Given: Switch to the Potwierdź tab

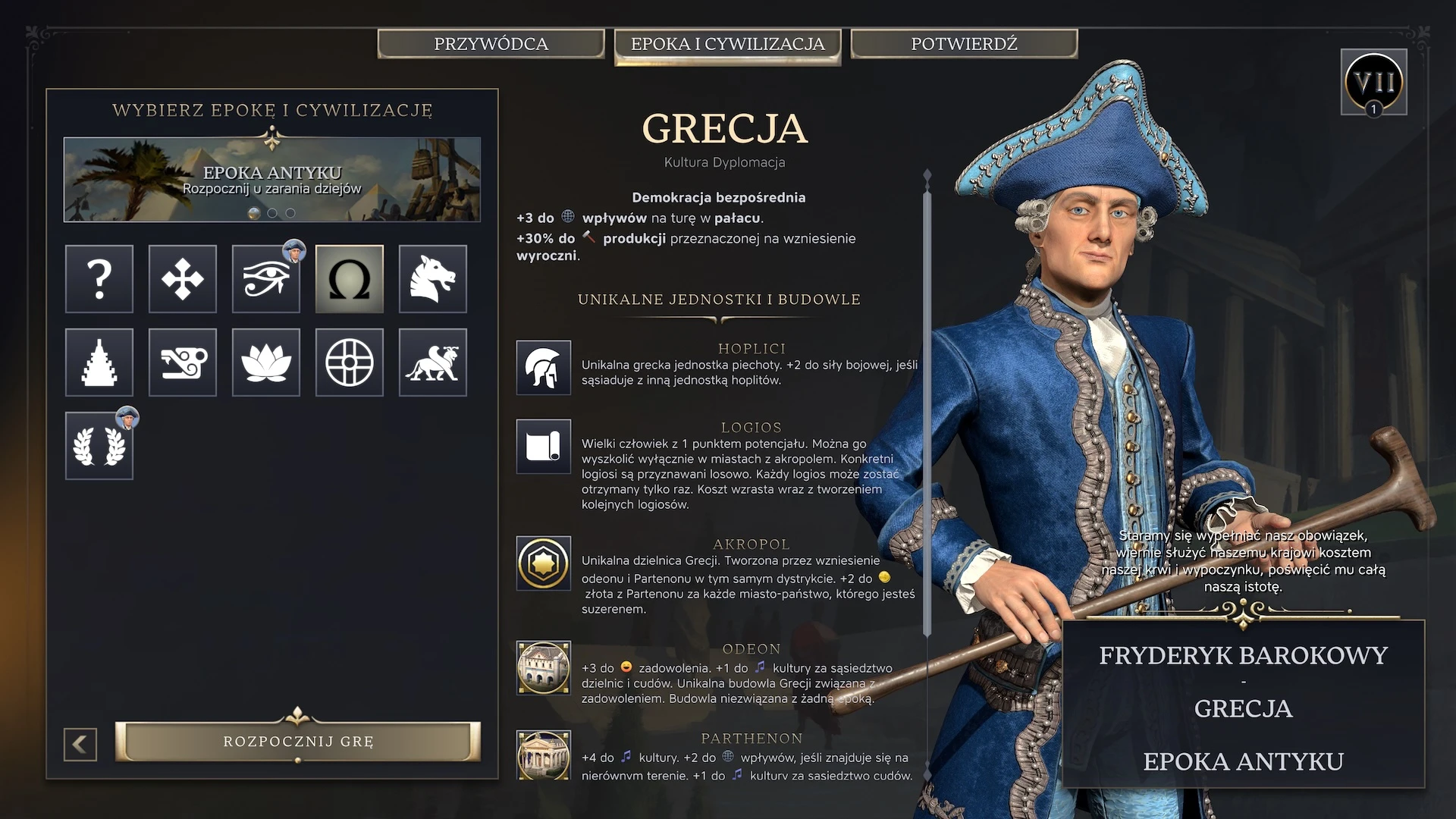Looking at the screenshot, I should point(964,44).
